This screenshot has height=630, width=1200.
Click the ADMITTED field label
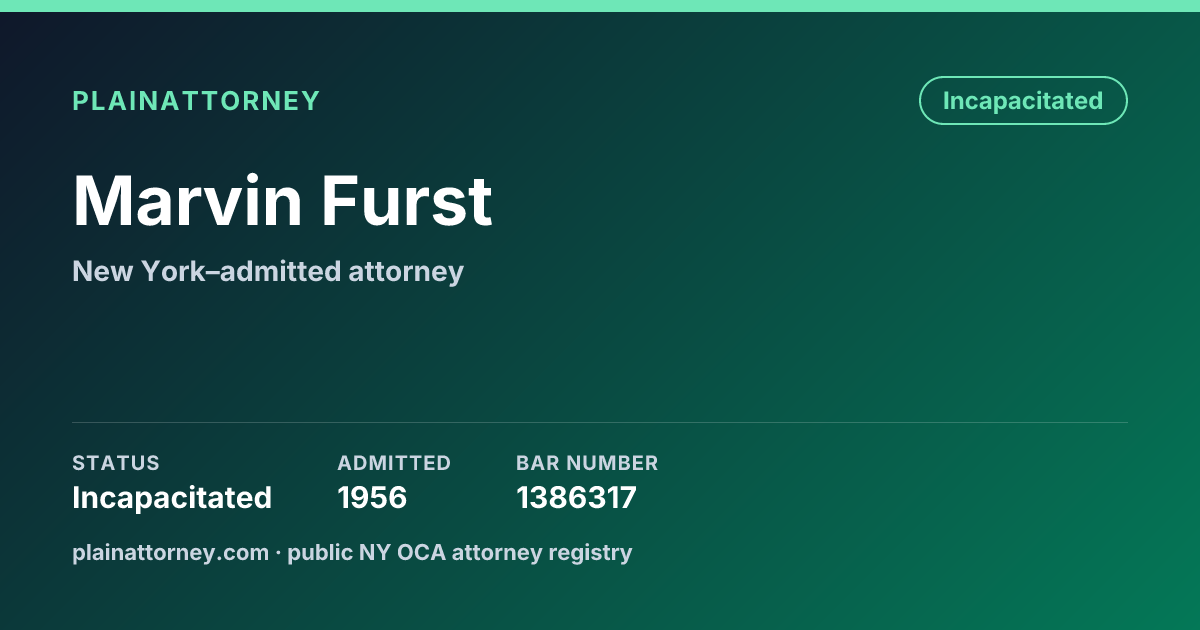(394, 463)
